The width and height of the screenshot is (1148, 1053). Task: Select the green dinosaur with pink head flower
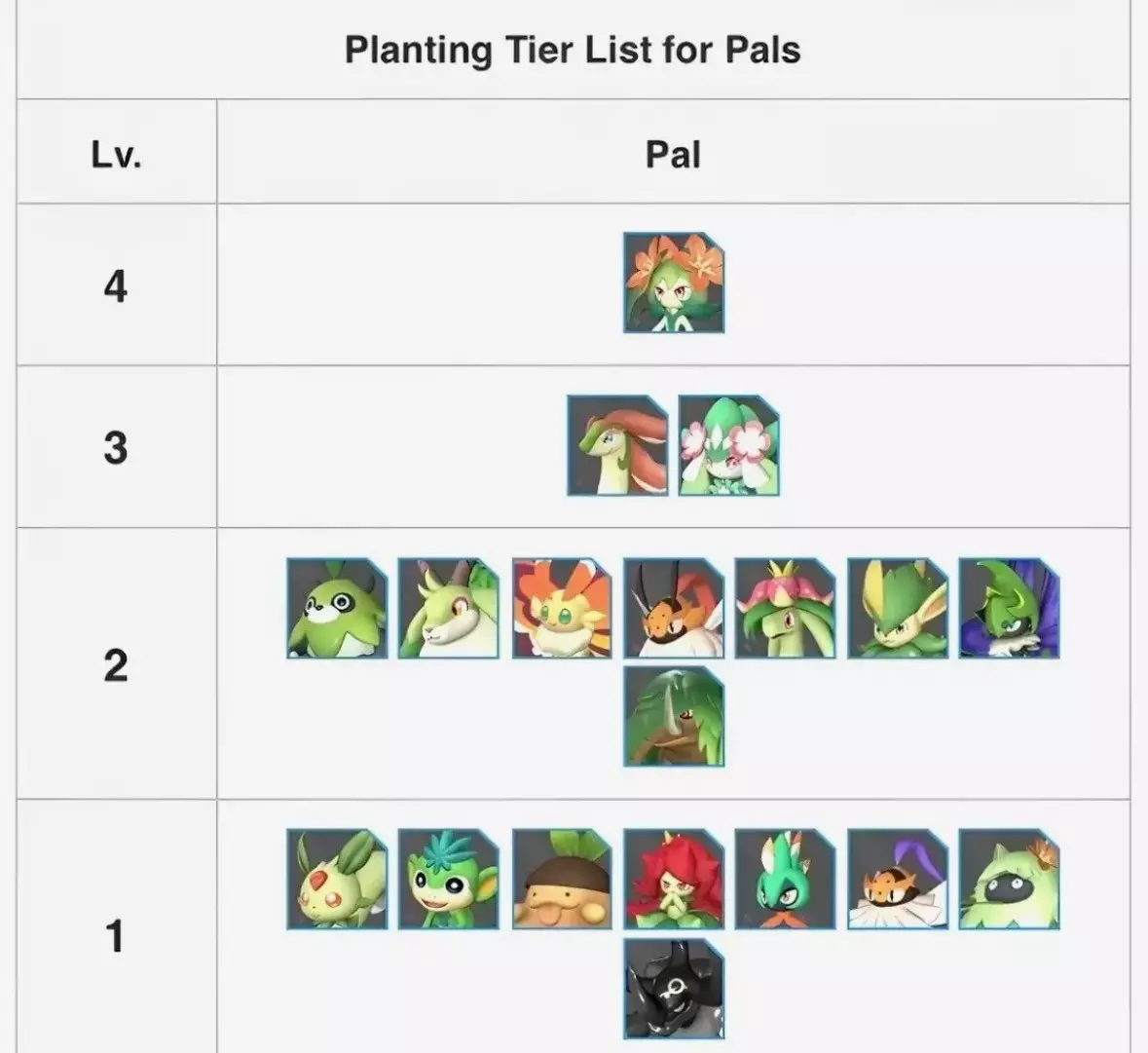785,608
